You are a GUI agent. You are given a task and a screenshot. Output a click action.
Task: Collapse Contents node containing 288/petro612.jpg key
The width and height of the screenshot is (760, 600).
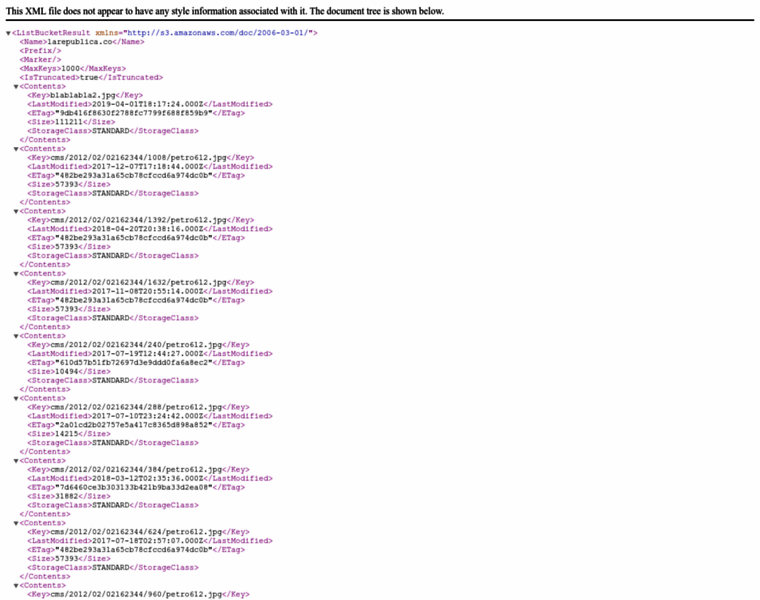(x=16, y=398)
